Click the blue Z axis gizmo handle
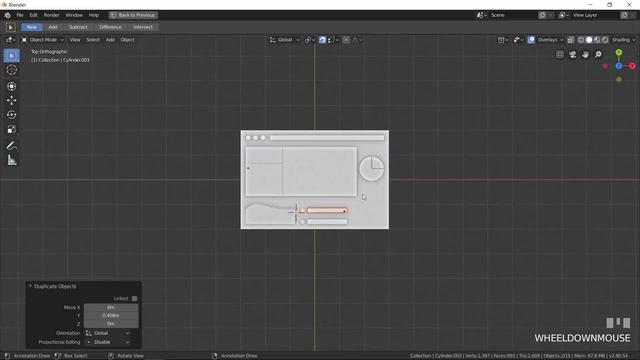Screen dimensions: 640x360 (x=619, y=66)
